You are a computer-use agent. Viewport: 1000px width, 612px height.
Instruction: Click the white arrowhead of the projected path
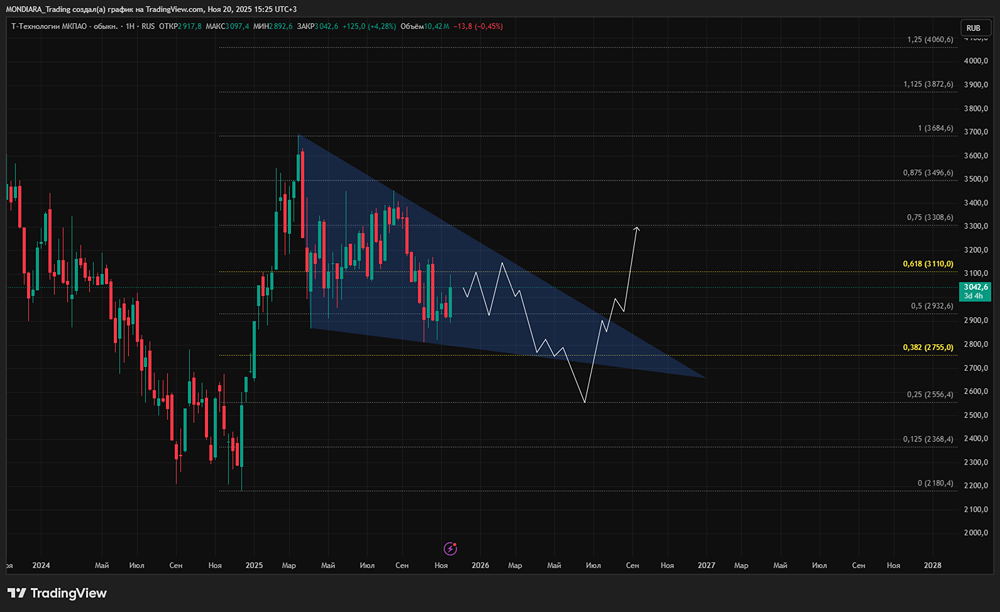pyautogui.click(x=636, y=229)
